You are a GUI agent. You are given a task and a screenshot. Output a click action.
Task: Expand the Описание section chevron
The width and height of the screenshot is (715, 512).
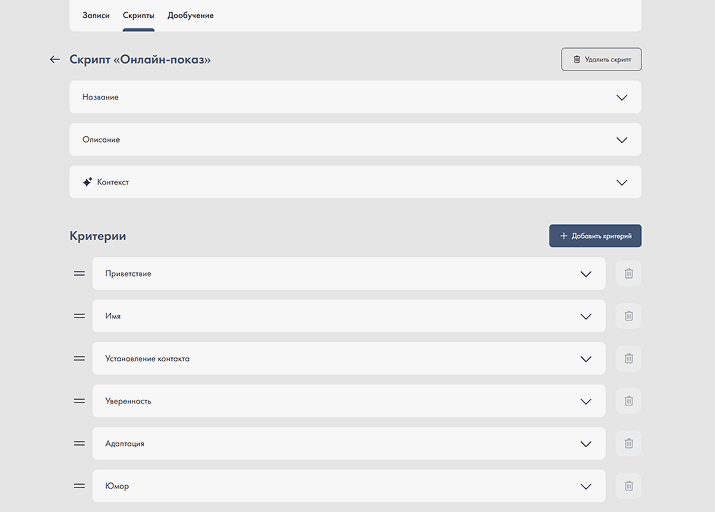(622, 140)
